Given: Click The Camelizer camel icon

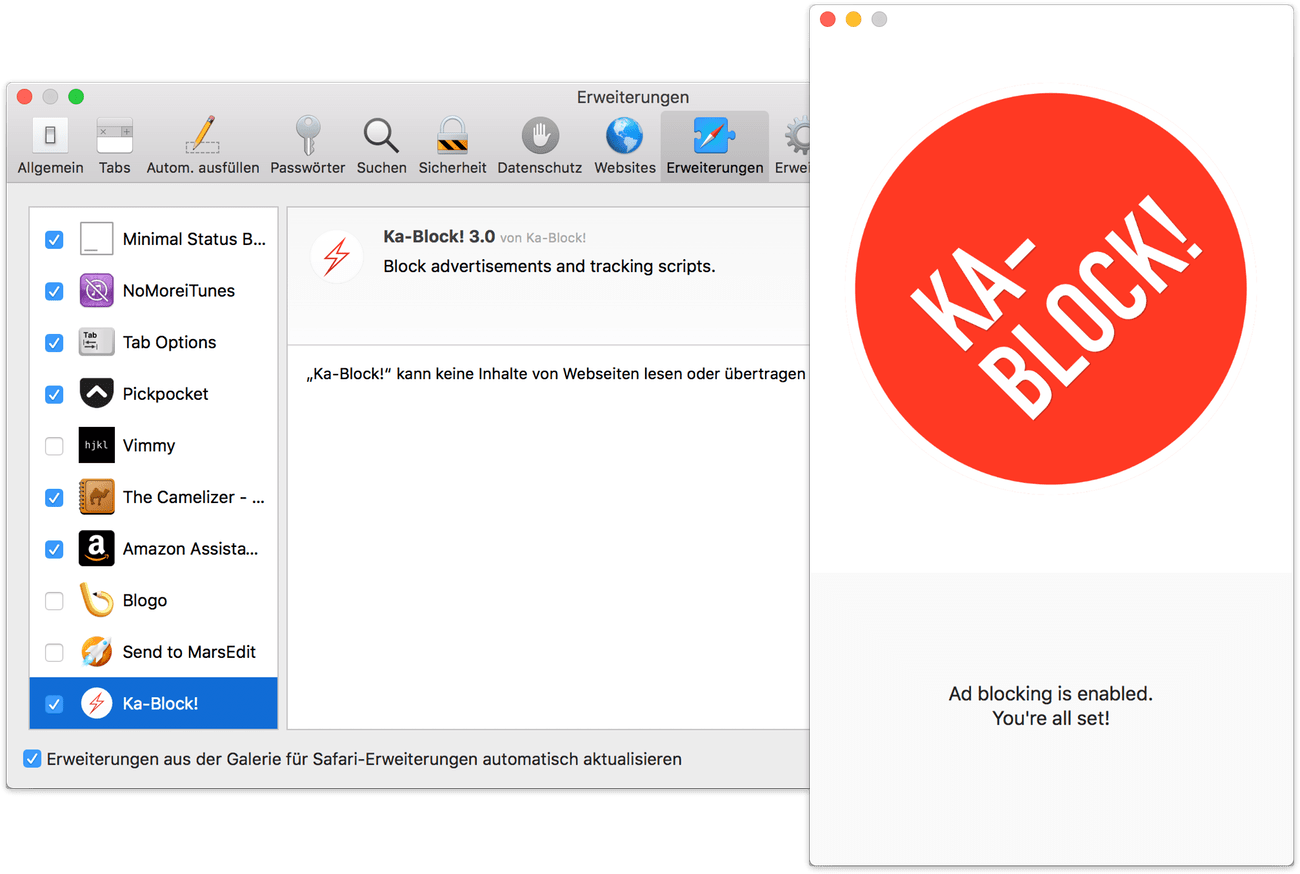Looking at the screenshot, I should click(x=97, y=497).
